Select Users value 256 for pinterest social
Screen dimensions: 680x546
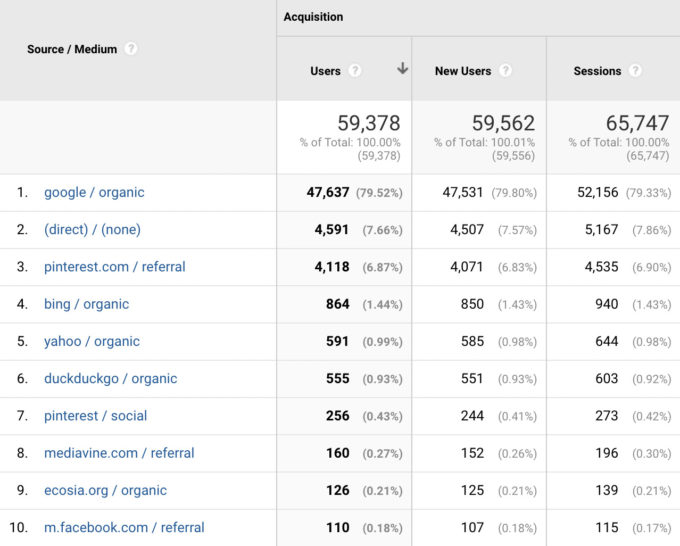[x=337, y=416]
